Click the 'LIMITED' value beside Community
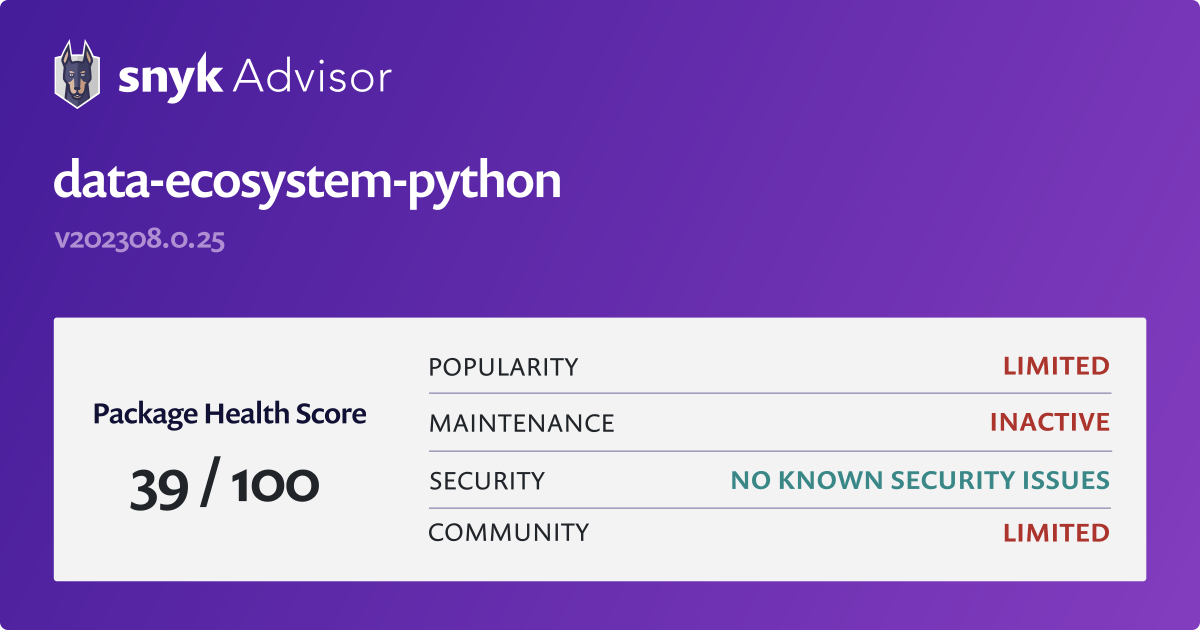Viewport: 1200px width, 630px height. (1056, 533)
